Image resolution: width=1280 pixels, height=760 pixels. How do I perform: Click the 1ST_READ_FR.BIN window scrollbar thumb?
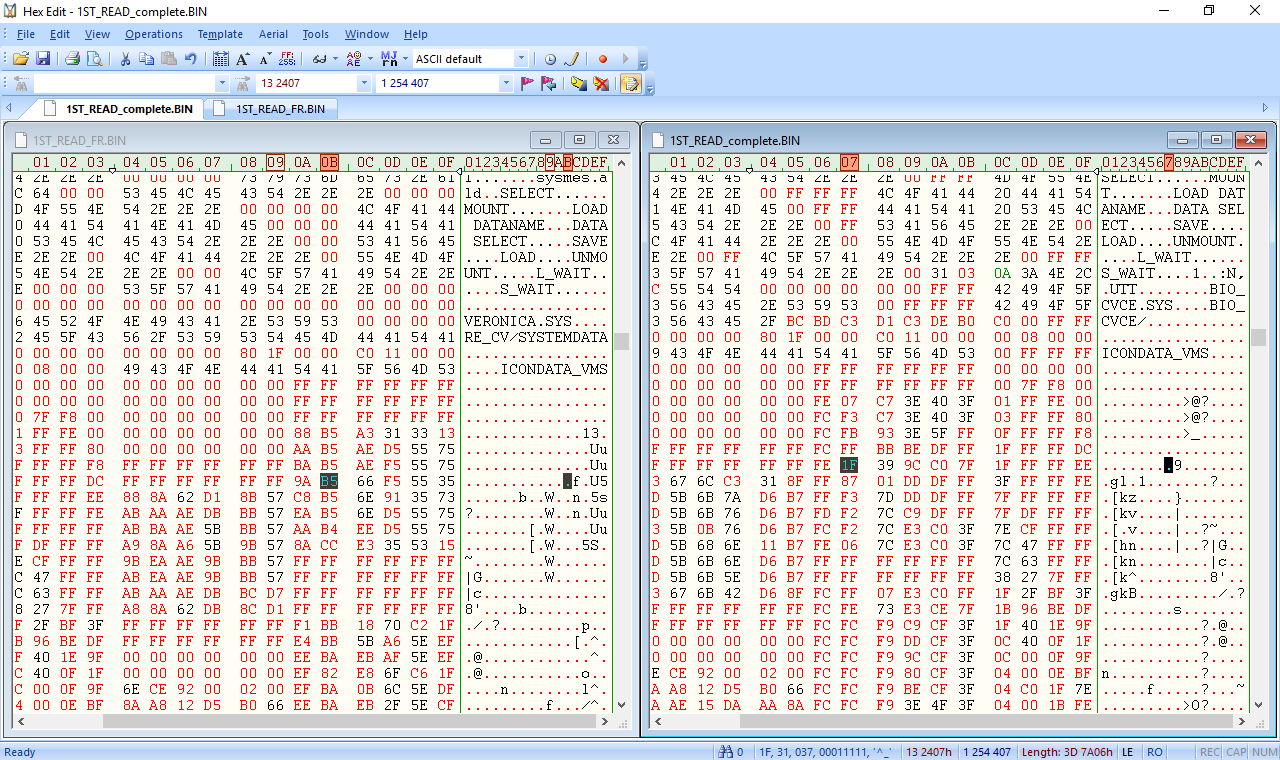622,341
